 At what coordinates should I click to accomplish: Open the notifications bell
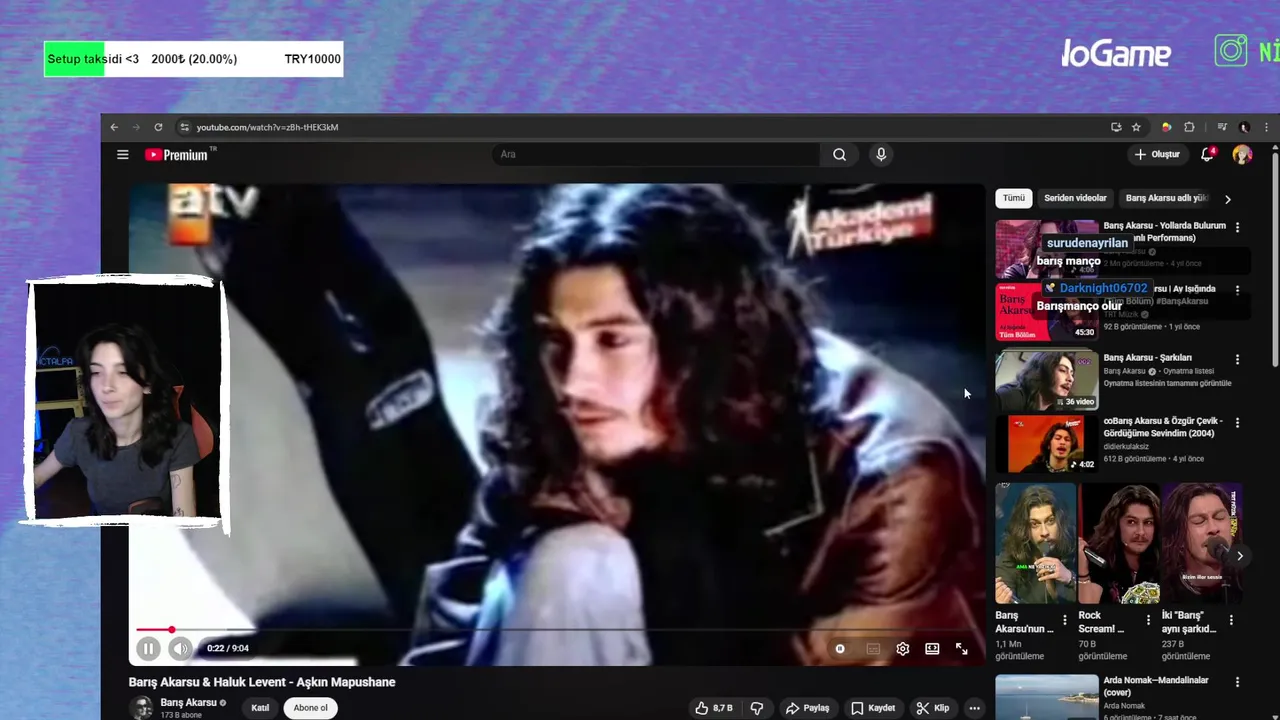(x=1207, y=154)
